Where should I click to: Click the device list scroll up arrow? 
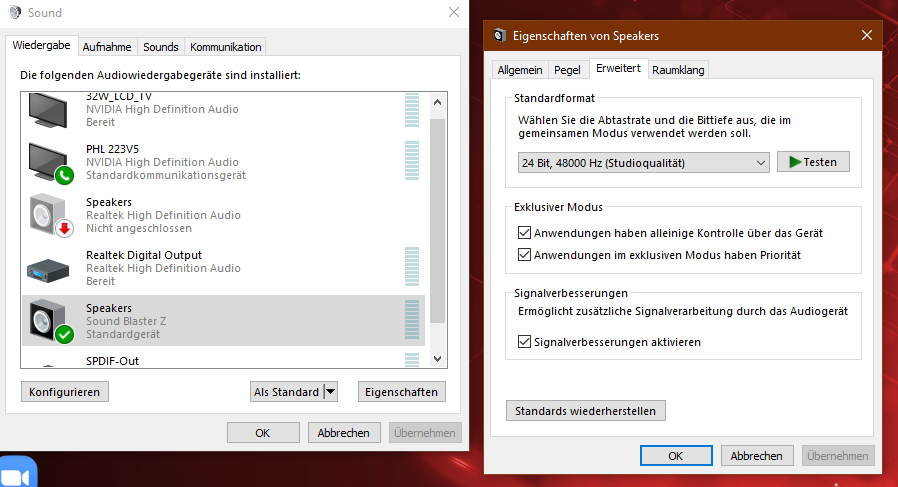[438, 102]
